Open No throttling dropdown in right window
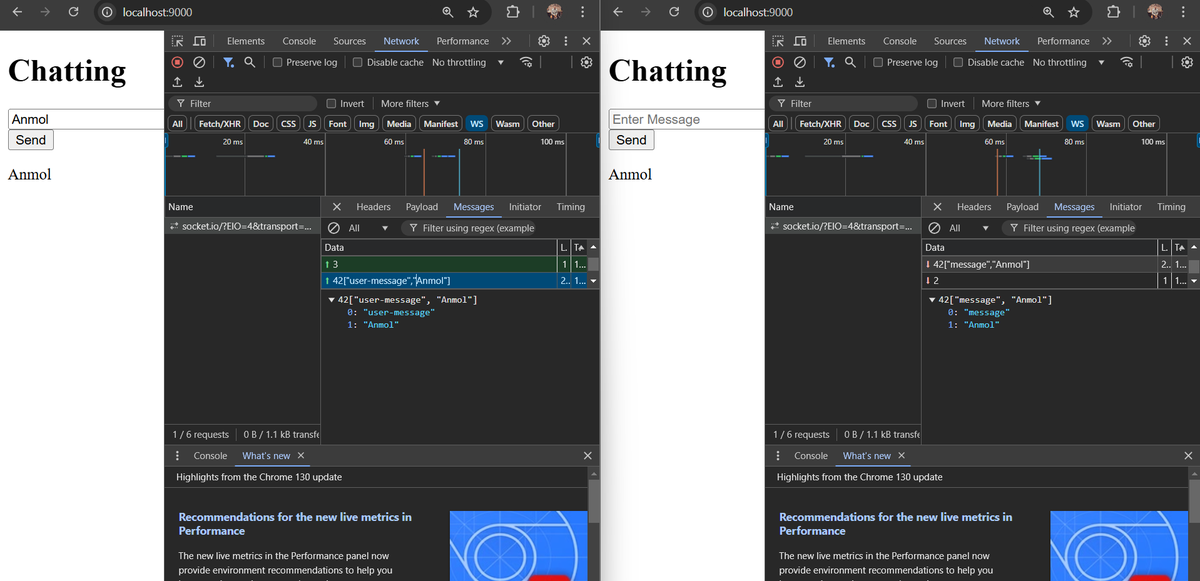 1068,62
